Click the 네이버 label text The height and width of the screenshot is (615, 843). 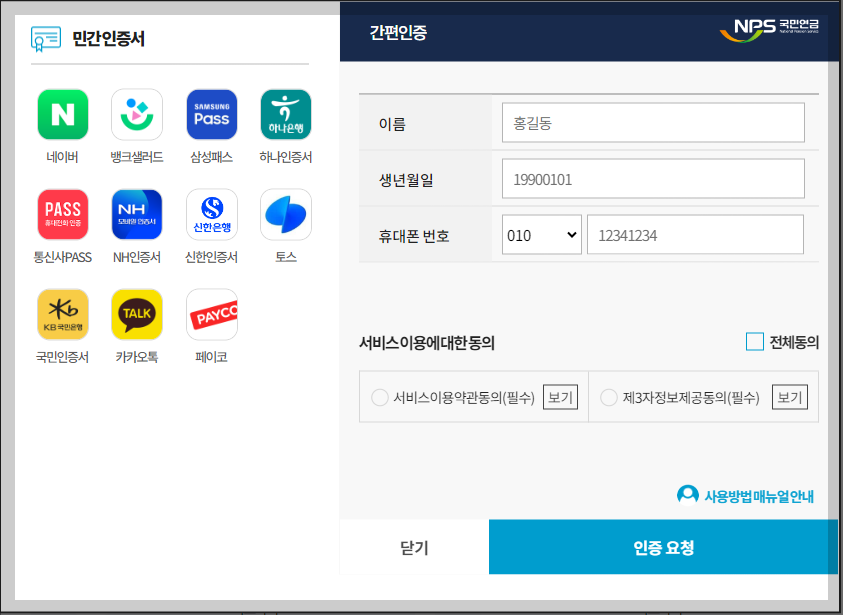(x=62, y=158)
